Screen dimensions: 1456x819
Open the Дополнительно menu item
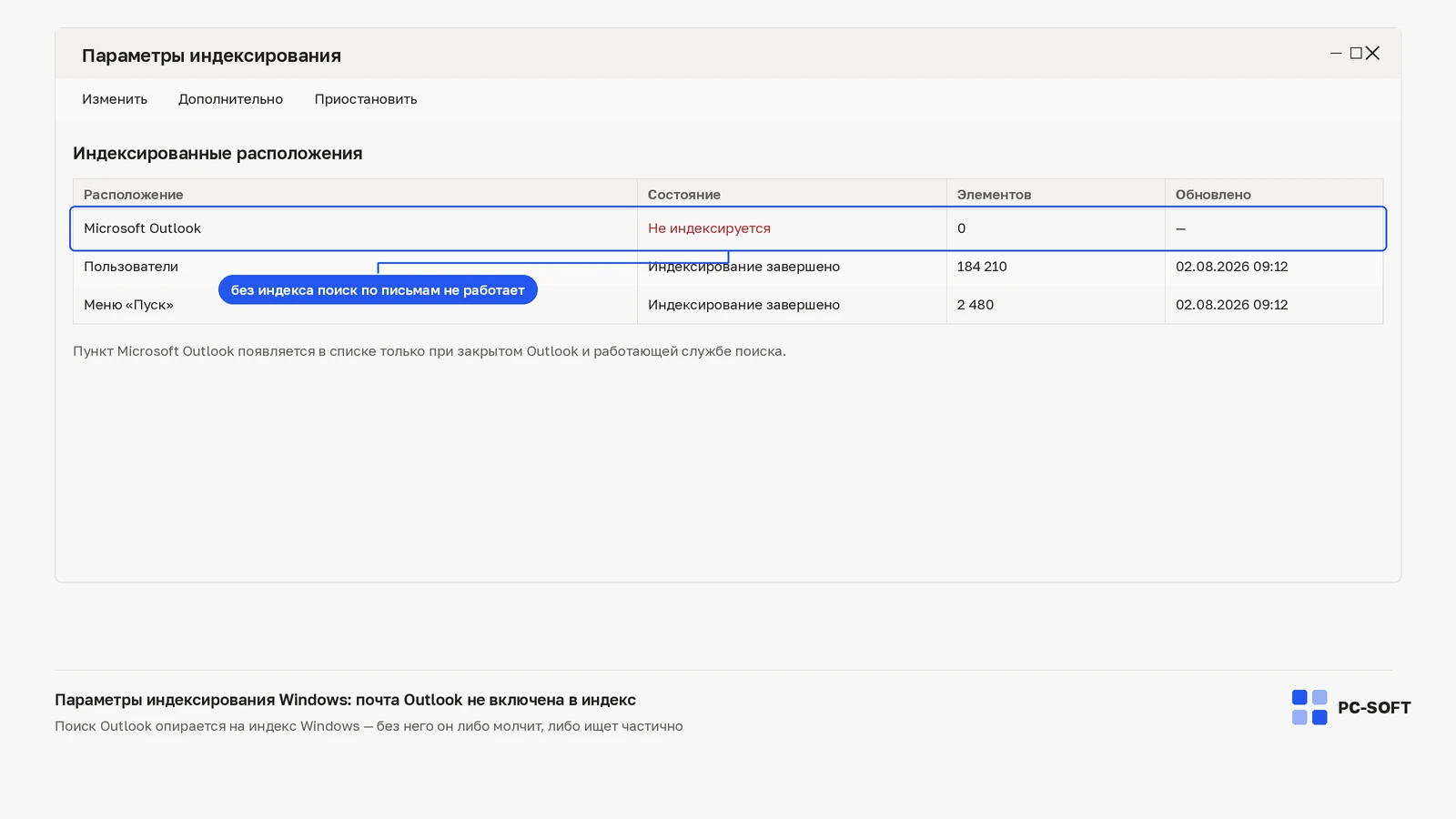pyautogui.click(x=230, y=99)
